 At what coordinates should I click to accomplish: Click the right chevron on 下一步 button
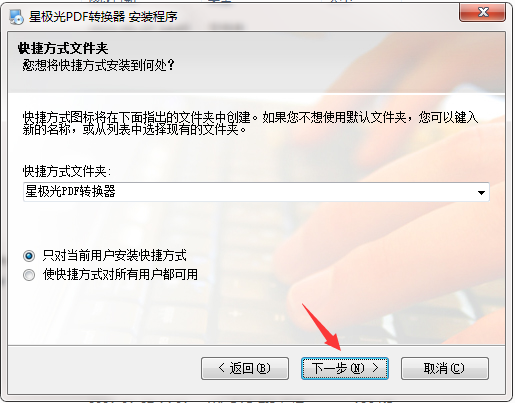pyautogui.click(x=376, y=368)
